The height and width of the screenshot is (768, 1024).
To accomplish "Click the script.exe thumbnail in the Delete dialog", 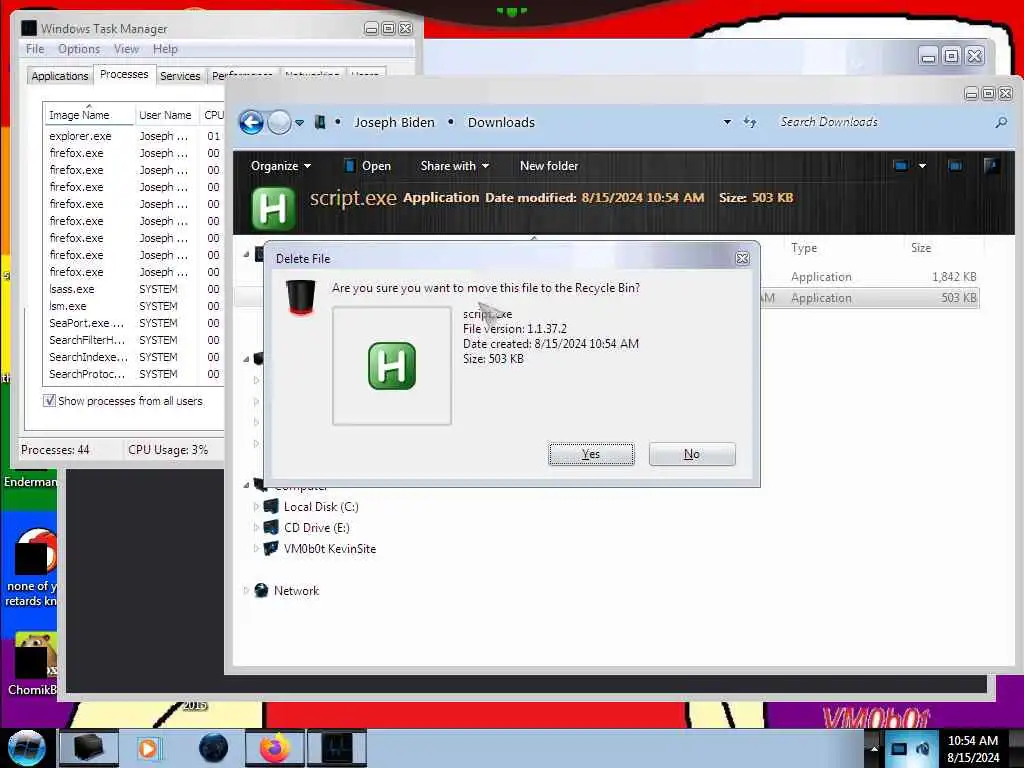I will click(392, 366).
